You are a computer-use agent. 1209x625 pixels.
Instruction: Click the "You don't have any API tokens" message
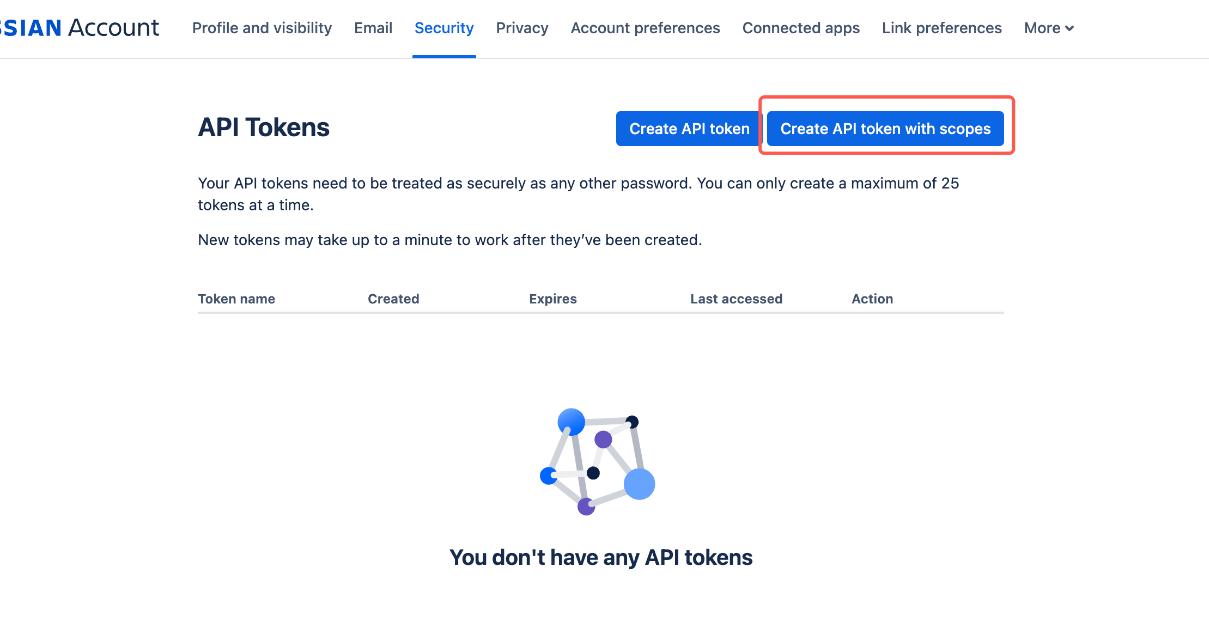(601, 558)
